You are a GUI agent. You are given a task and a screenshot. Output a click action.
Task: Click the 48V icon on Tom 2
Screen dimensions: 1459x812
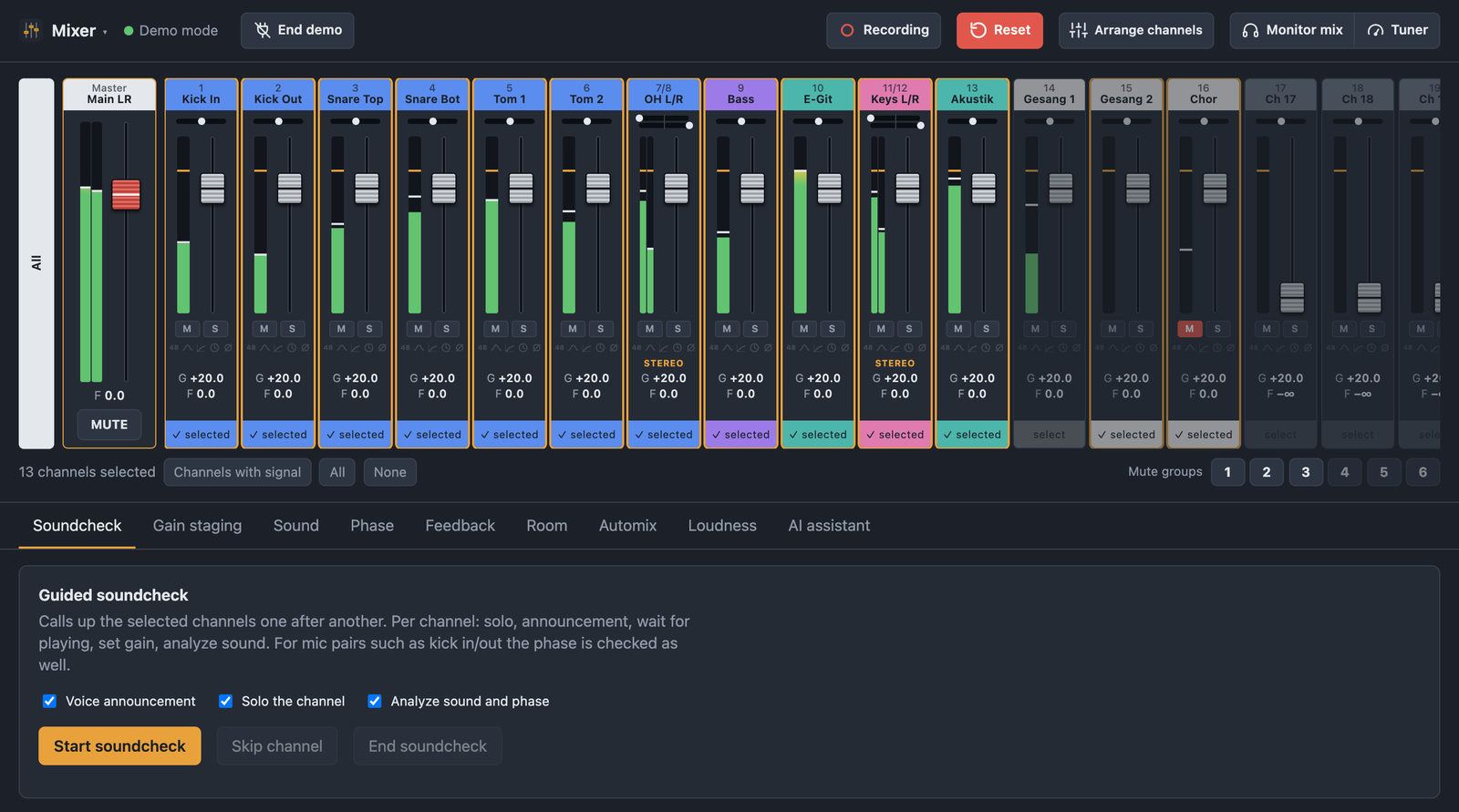(x=560, y=347)
